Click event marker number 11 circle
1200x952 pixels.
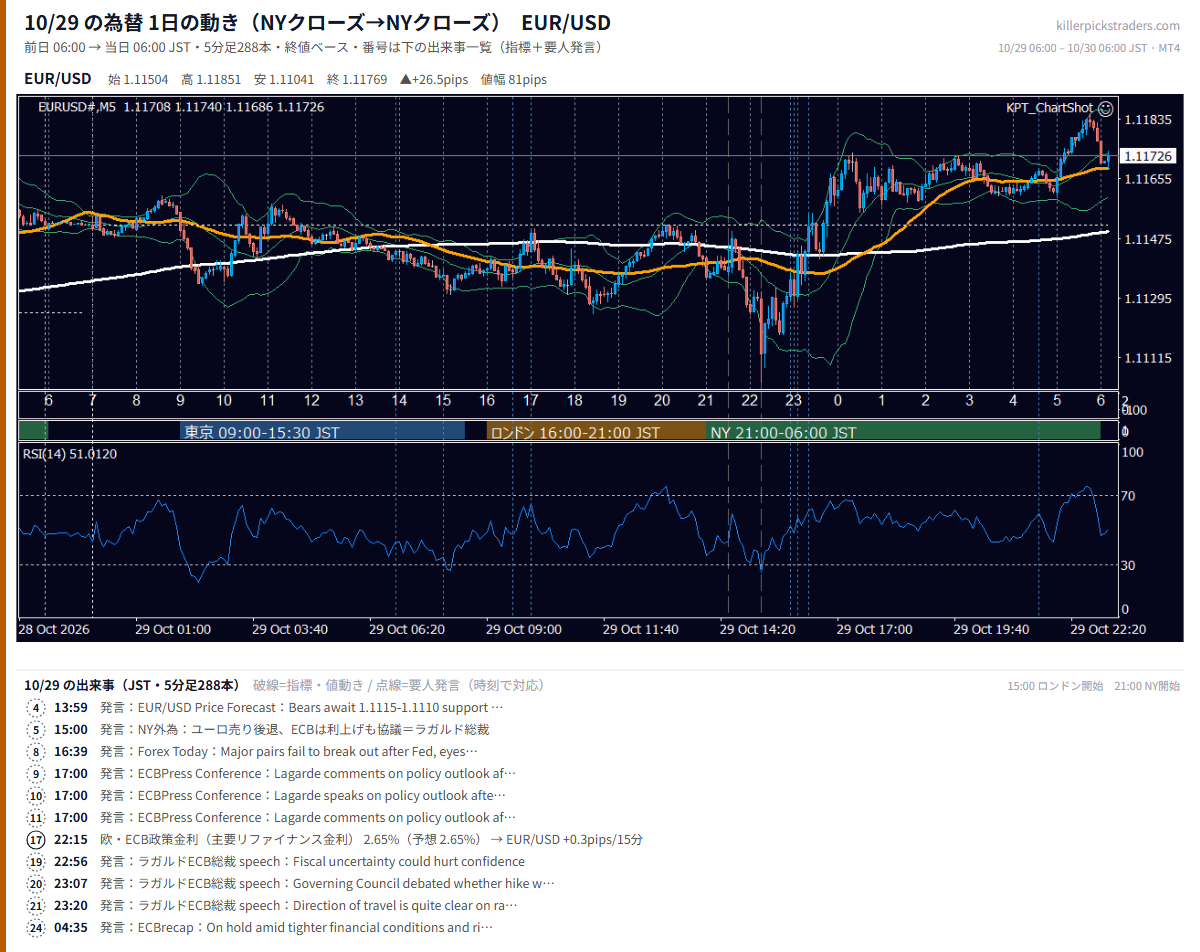[37, 817]
